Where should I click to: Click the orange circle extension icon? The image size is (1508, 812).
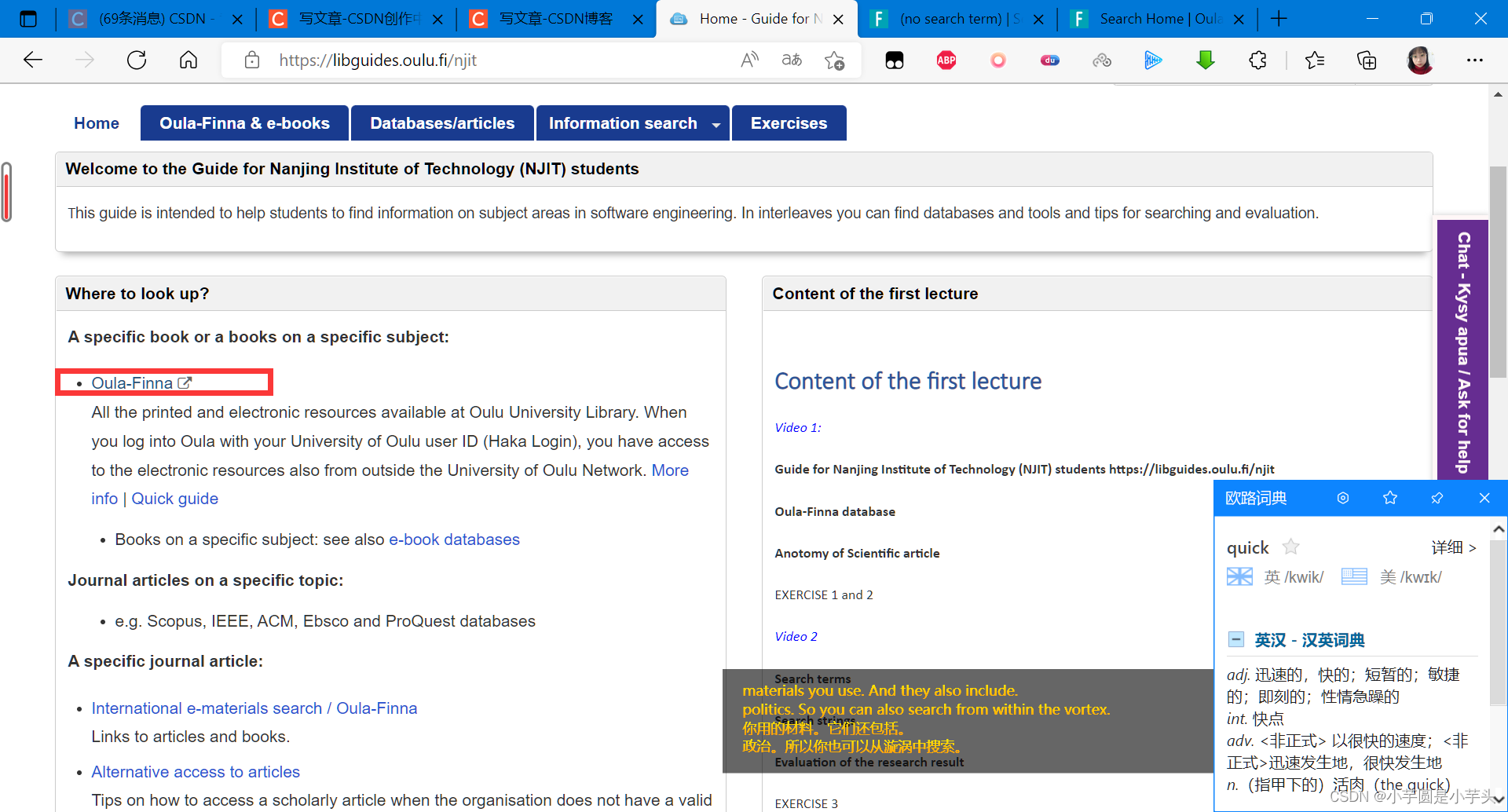tap(998, 60)
